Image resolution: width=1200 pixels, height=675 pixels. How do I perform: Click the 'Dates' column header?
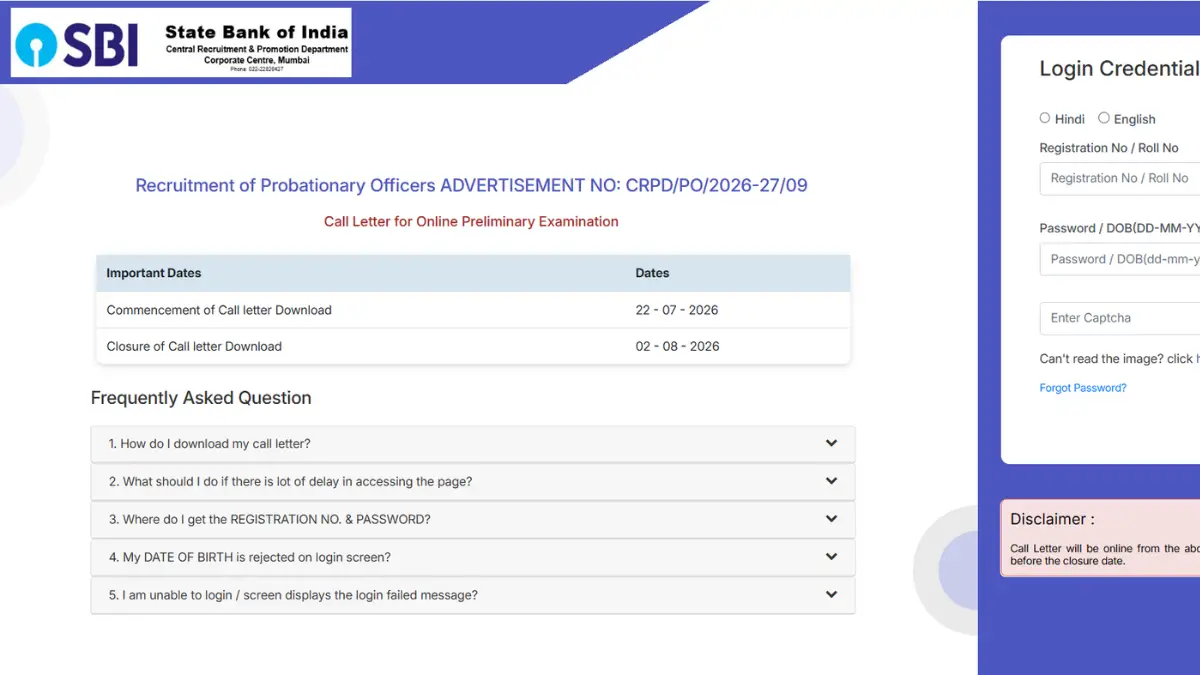click(x=652, y=273)
